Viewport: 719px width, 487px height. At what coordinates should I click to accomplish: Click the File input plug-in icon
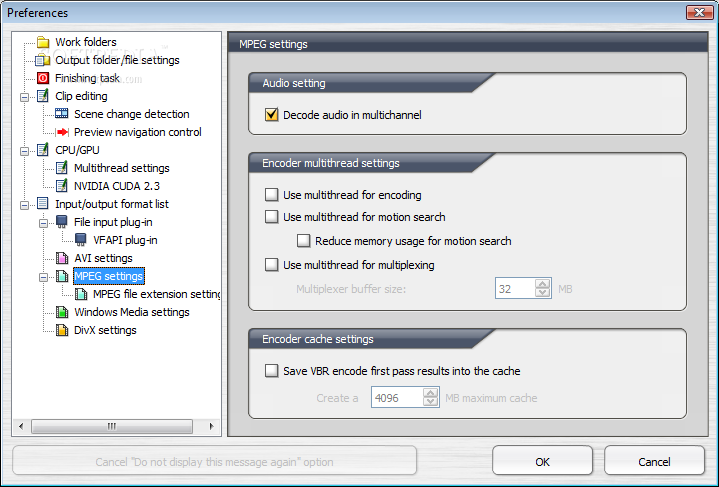point(61,222)
